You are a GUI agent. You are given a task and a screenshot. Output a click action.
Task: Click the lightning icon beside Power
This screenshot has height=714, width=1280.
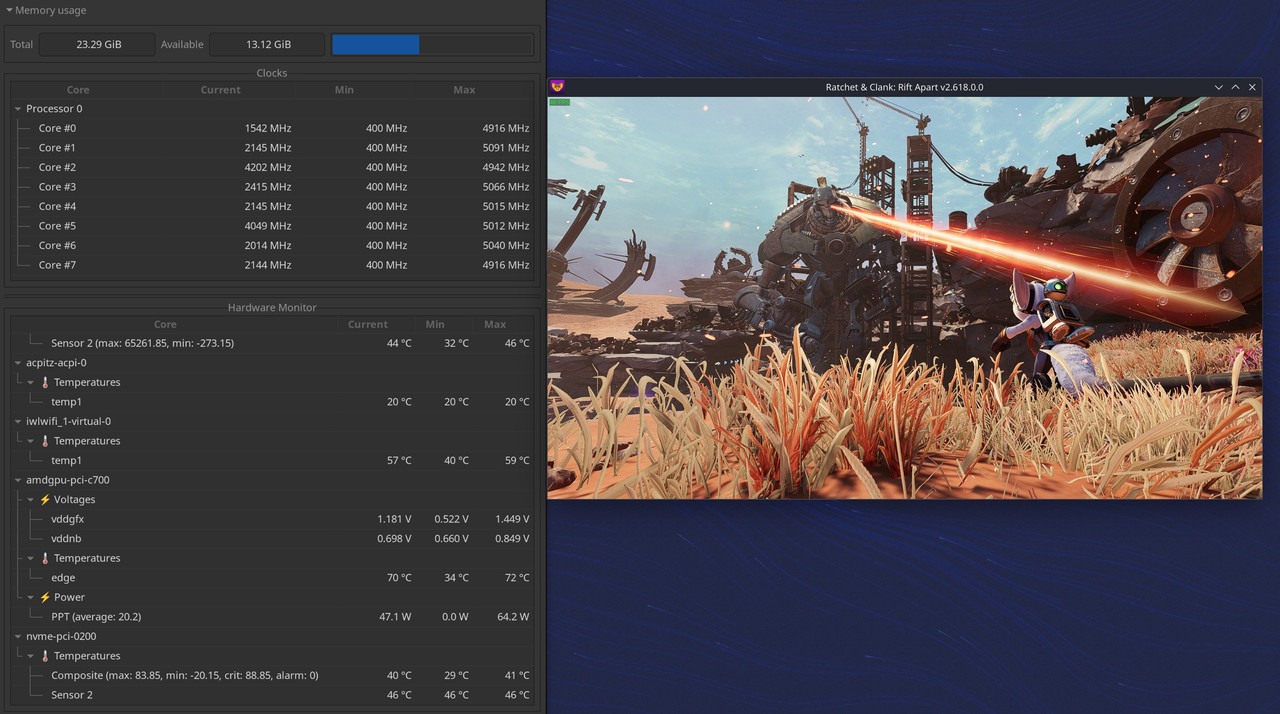tap(45, 597)
